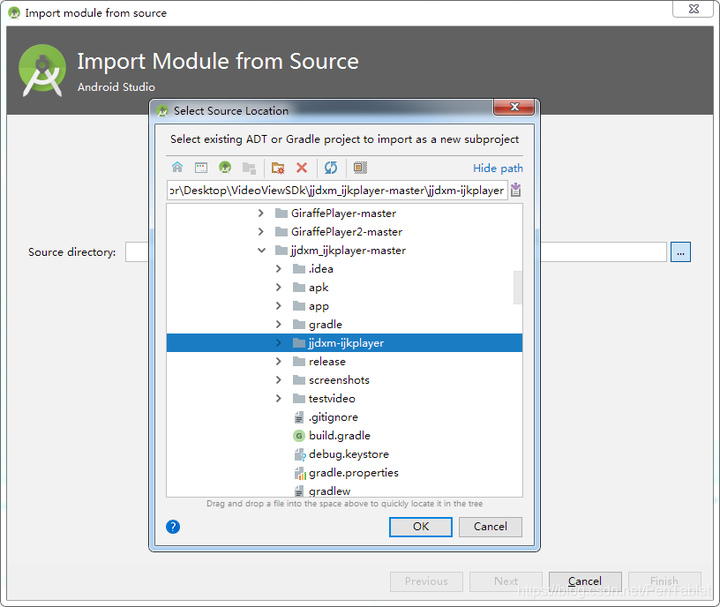Confirm selection with OK button
Image resolution: width=720 pixels, height=607 pixels.
(421, 526)
